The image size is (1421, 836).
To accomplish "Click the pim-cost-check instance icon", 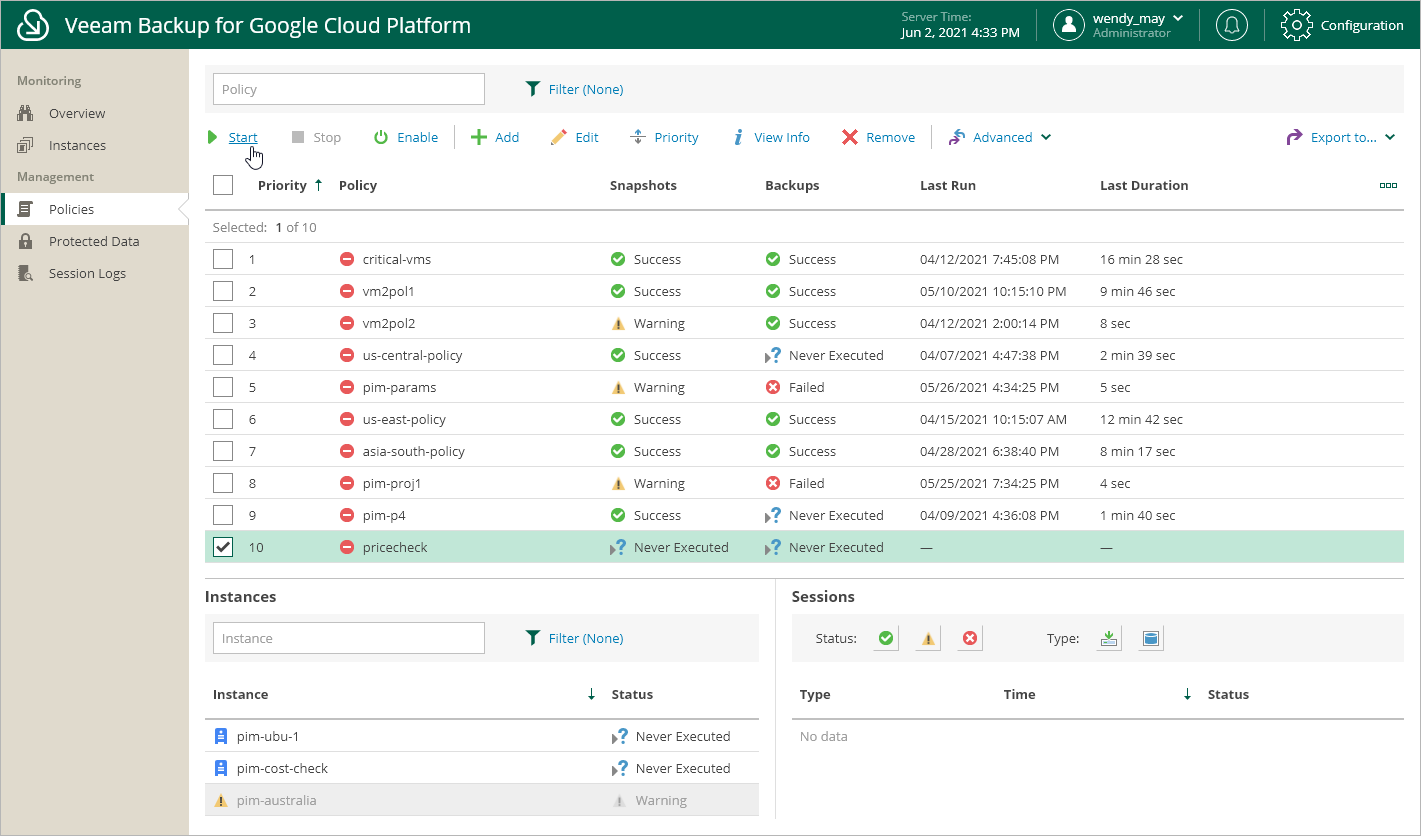I will click(x=221, y=768).
